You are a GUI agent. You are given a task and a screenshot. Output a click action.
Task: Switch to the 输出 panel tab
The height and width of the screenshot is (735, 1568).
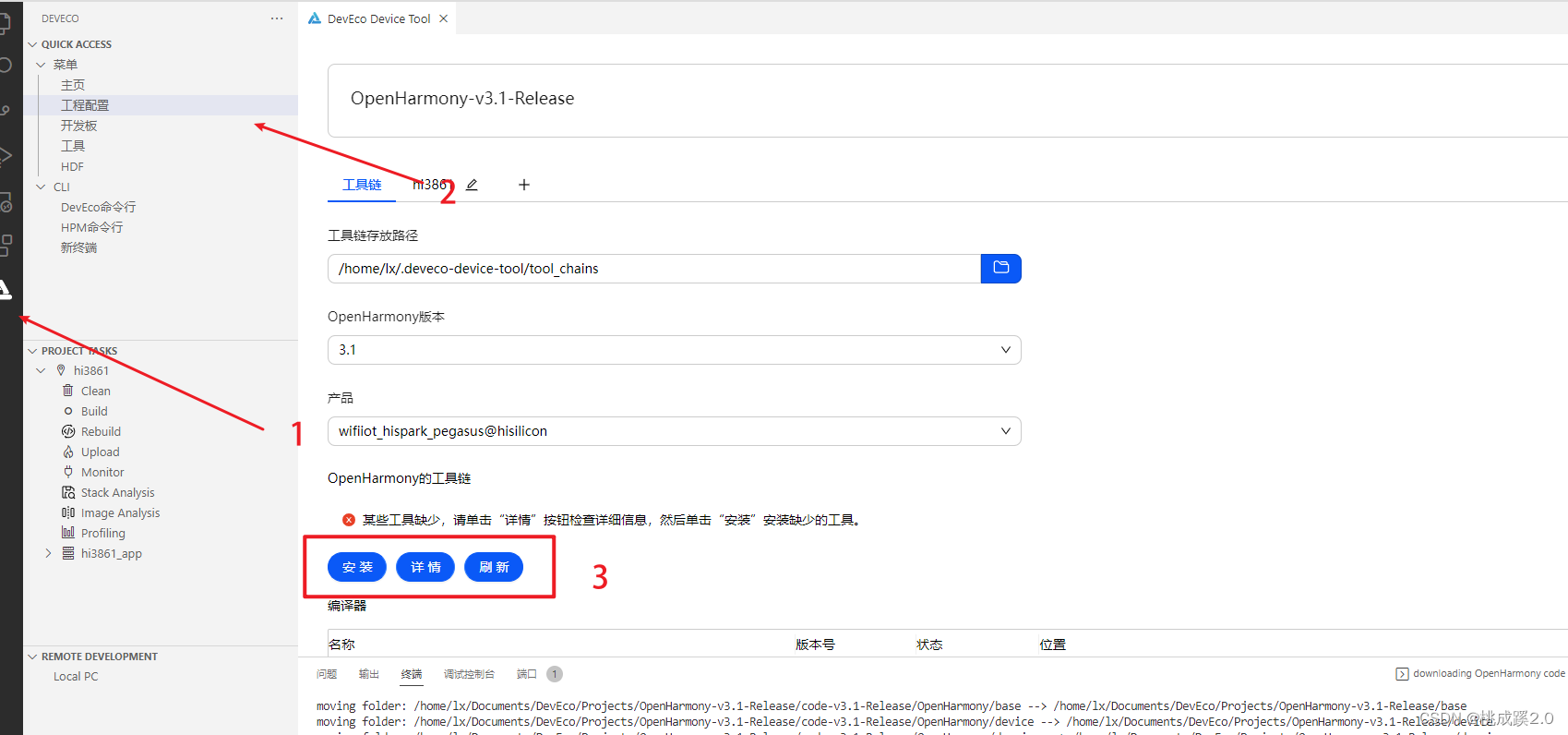coord(369,674)
